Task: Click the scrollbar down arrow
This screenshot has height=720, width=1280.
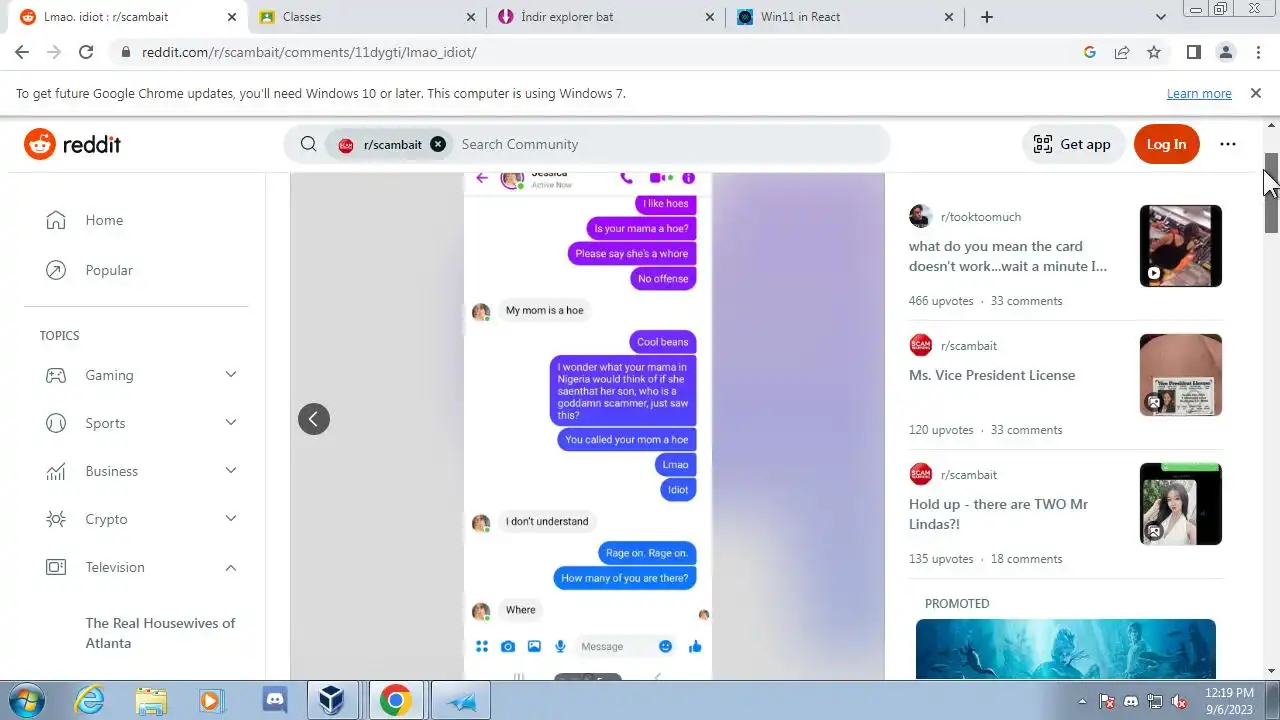Action: point(1271,671)
